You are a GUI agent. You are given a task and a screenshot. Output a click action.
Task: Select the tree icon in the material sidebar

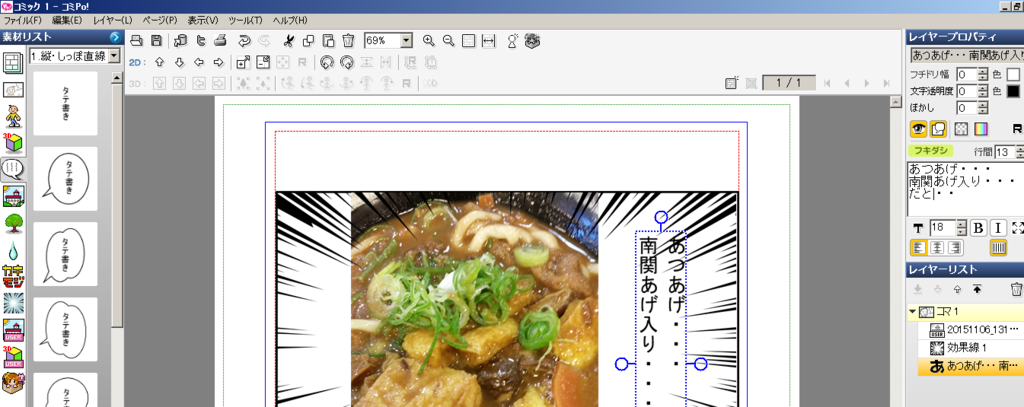[x=12, y=223]
